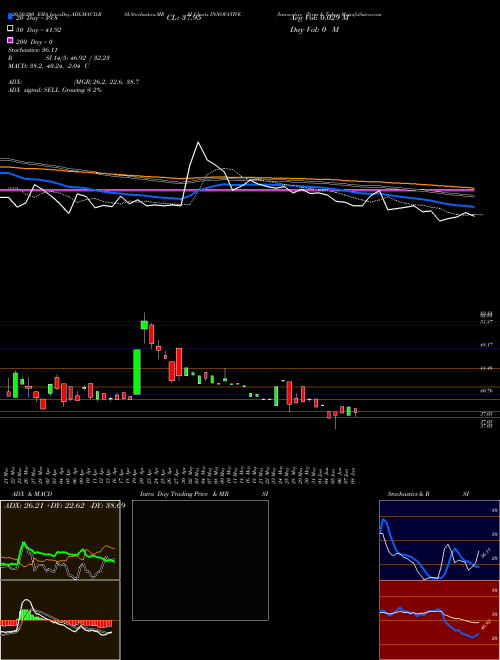
Task: Click the magenta 200 Day legend swatch
Action: 10,40
